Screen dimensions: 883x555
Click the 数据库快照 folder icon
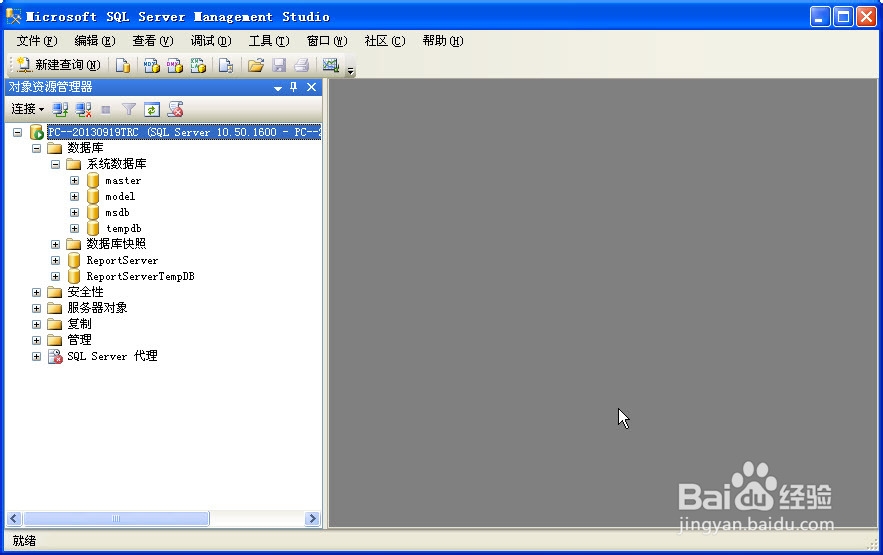coord(74,244)
